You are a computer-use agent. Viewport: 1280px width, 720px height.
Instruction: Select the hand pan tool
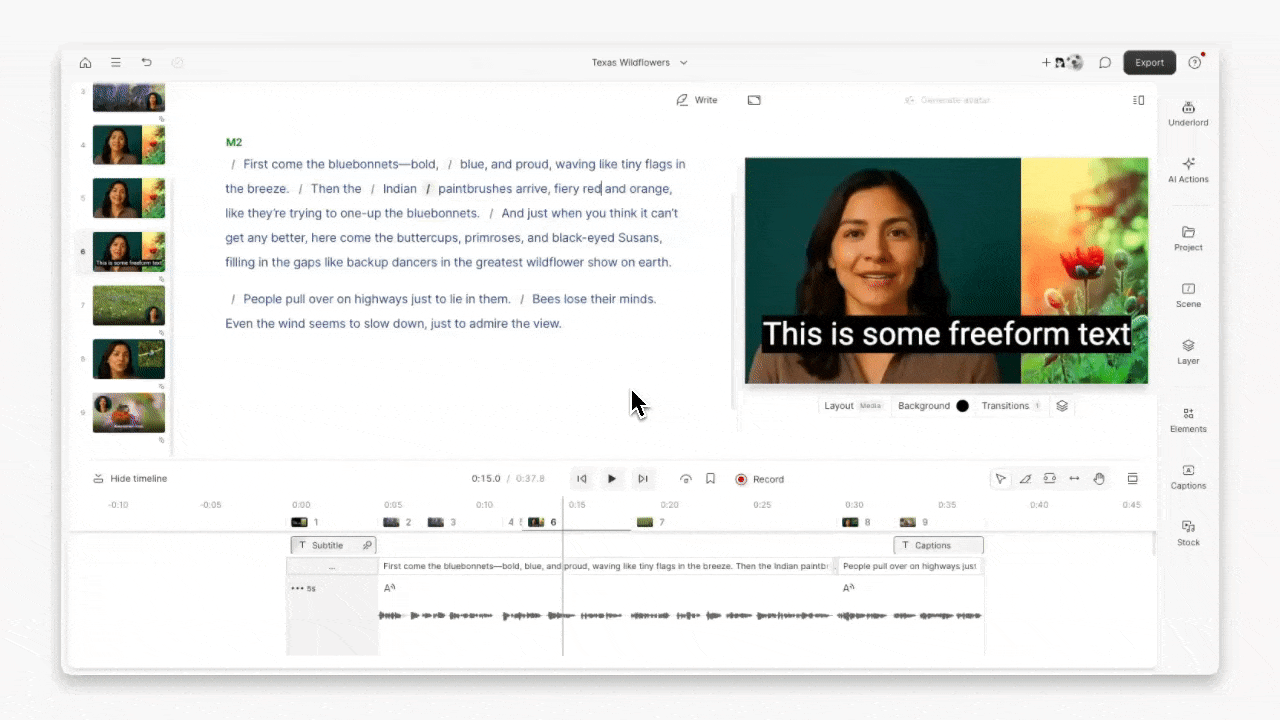[1099, 479]
